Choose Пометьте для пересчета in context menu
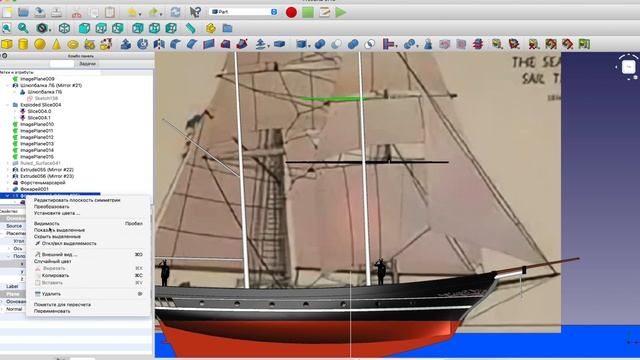The image size is (640, 360). click(x=62, y=304)
